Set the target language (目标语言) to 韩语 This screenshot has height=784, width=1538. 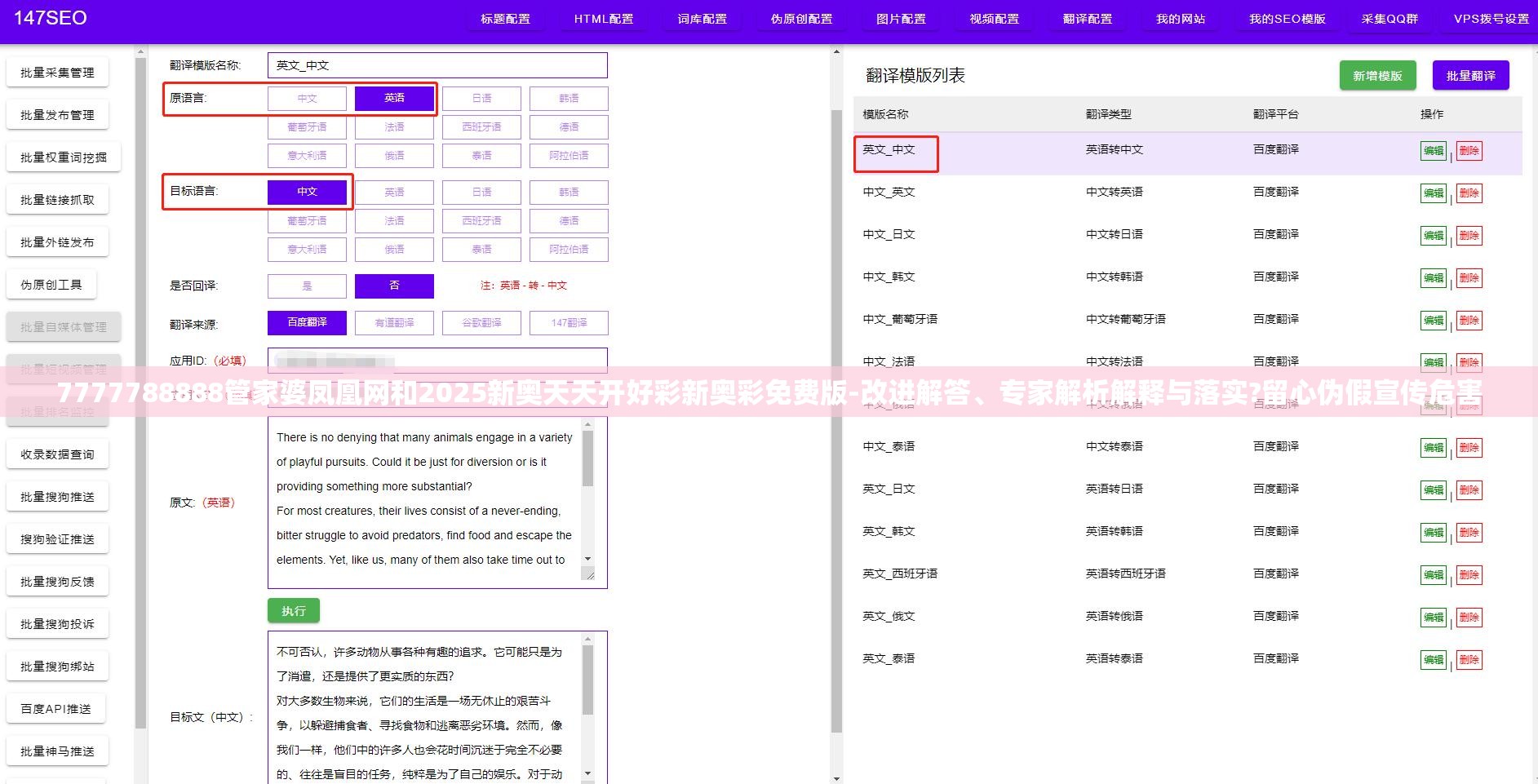[569, 193]
